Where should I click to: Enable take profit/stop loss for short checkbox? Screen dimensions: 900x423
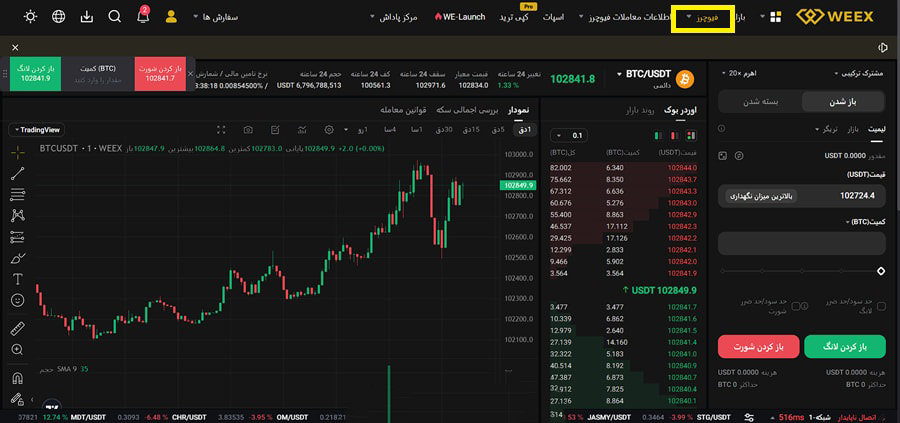[796, 306]
